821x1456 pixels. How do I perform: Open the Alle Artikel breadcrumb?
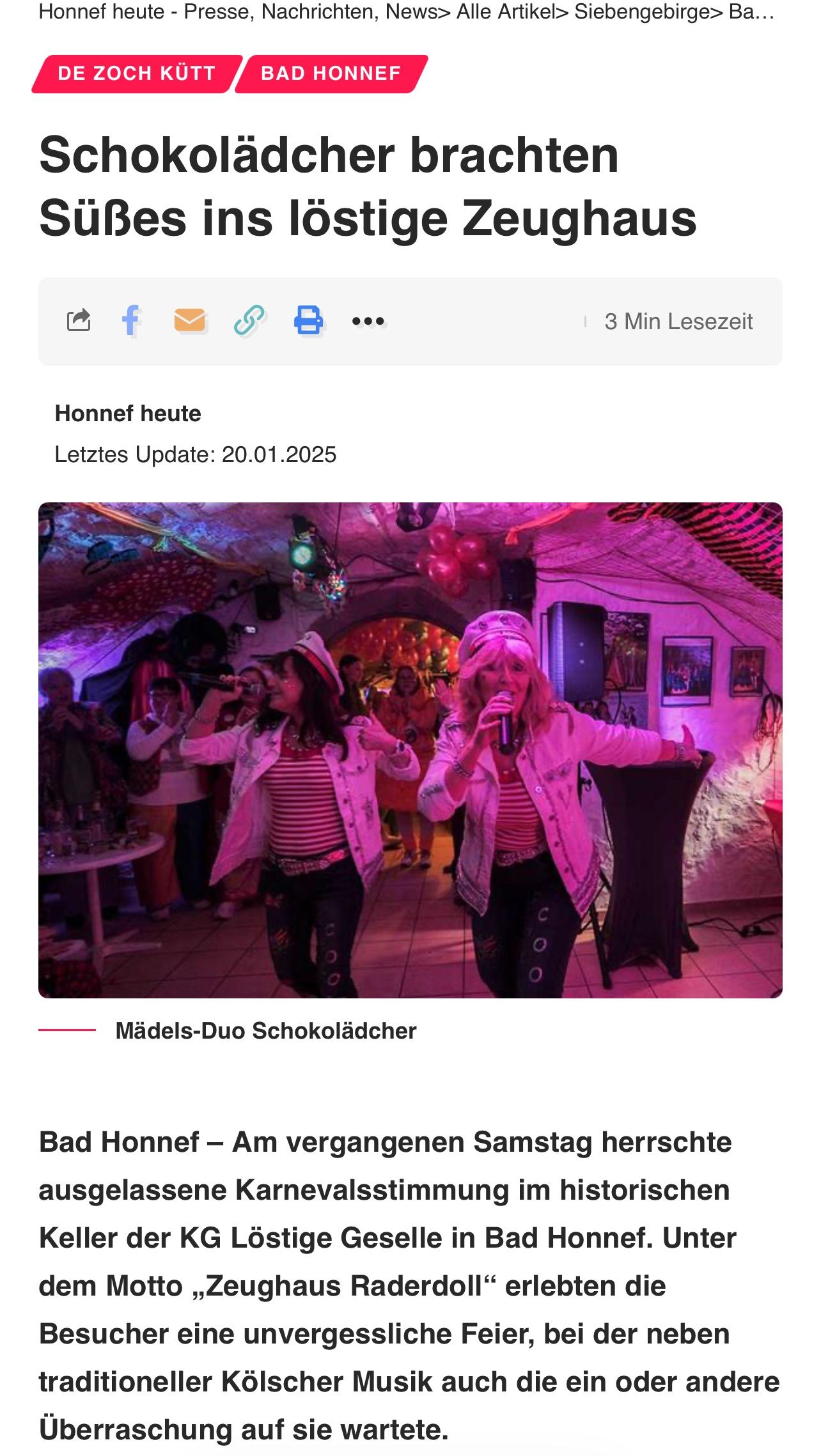click(x=506, y=12)
